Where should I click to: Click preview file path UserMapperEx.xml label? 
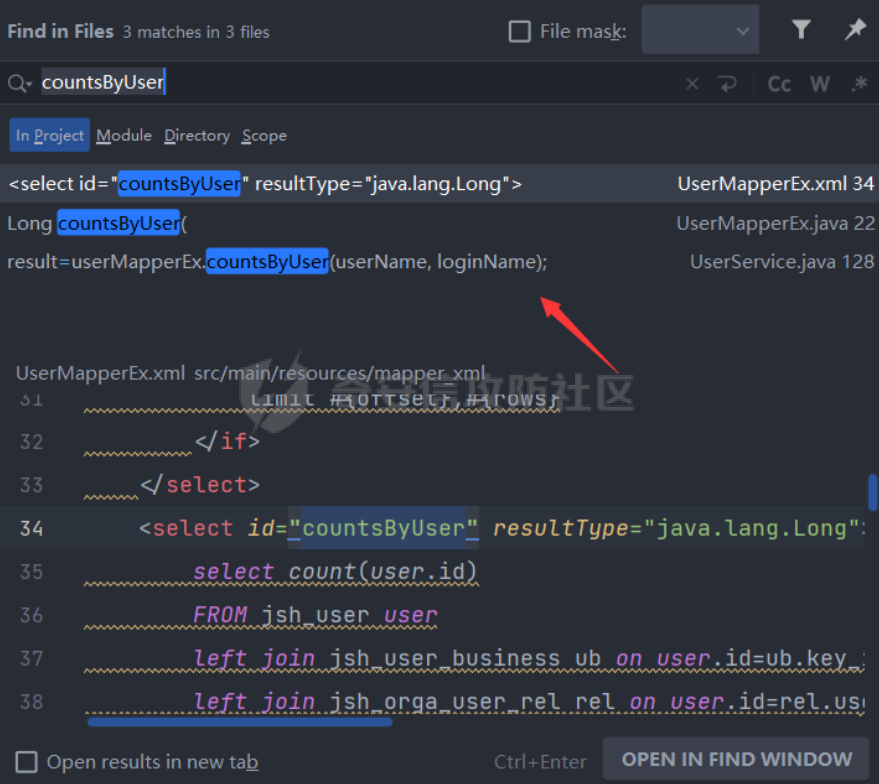pyautogui.click(x=100, y=373)
